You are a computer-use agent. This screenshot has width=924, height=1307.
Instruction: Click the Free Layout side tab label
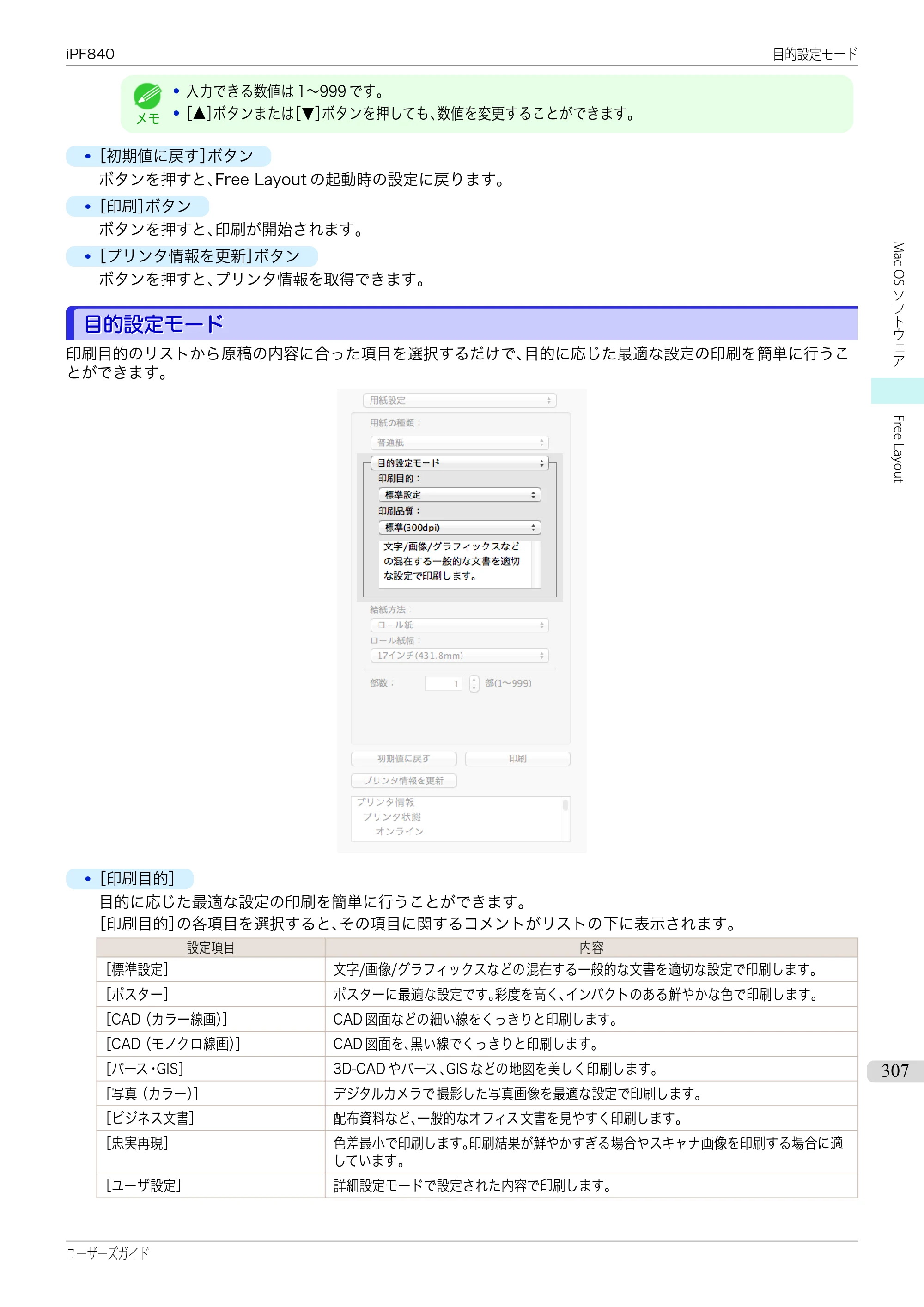pyautogui.click(x=898, y=449)
